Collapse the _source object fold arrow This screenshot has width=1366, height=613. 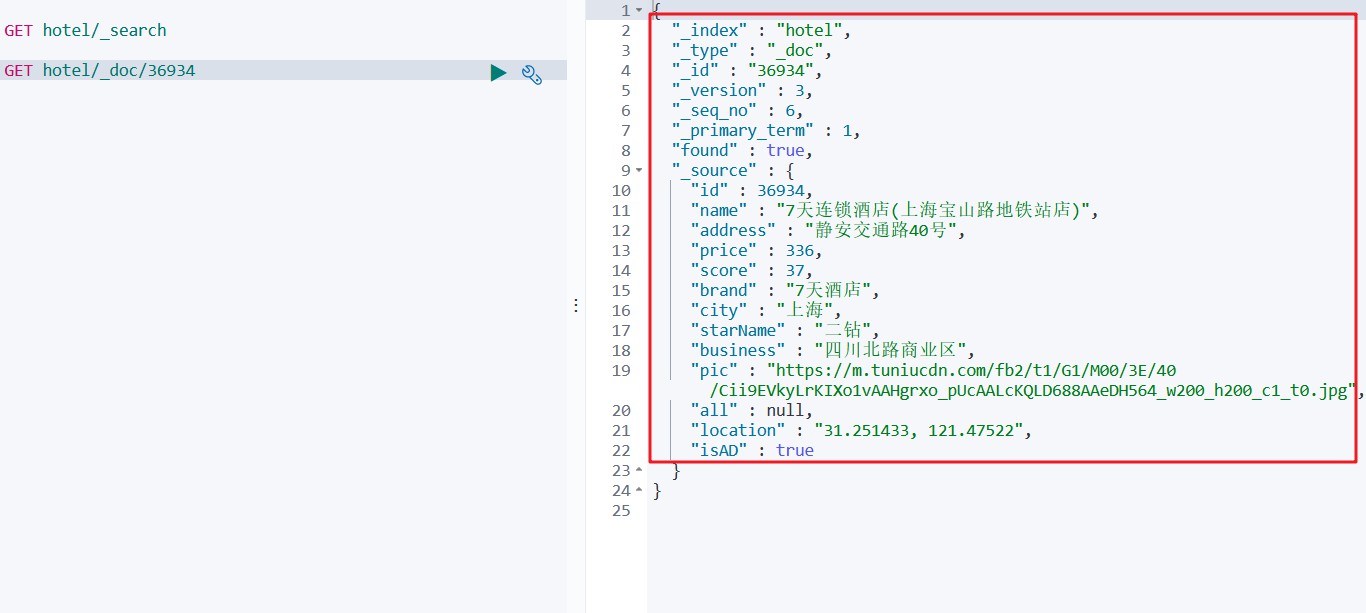click(x=640, y=170)
